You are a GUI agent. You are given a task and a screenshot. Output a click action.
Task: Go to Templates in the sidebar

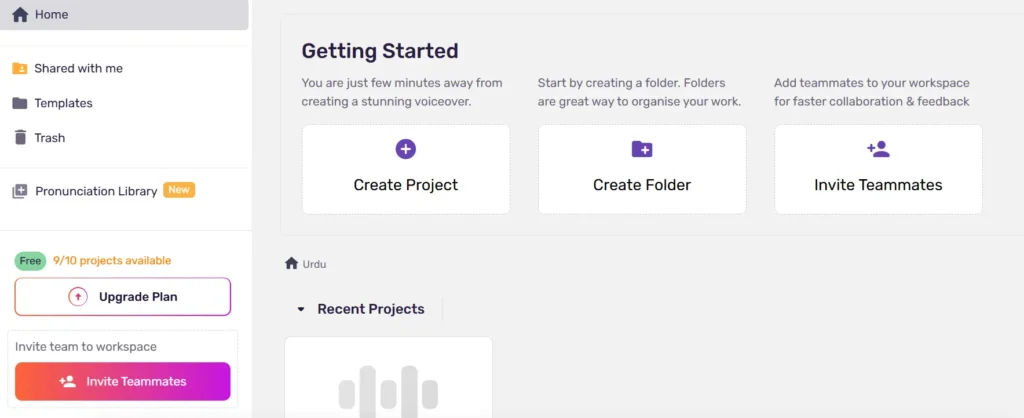[63, 103]
